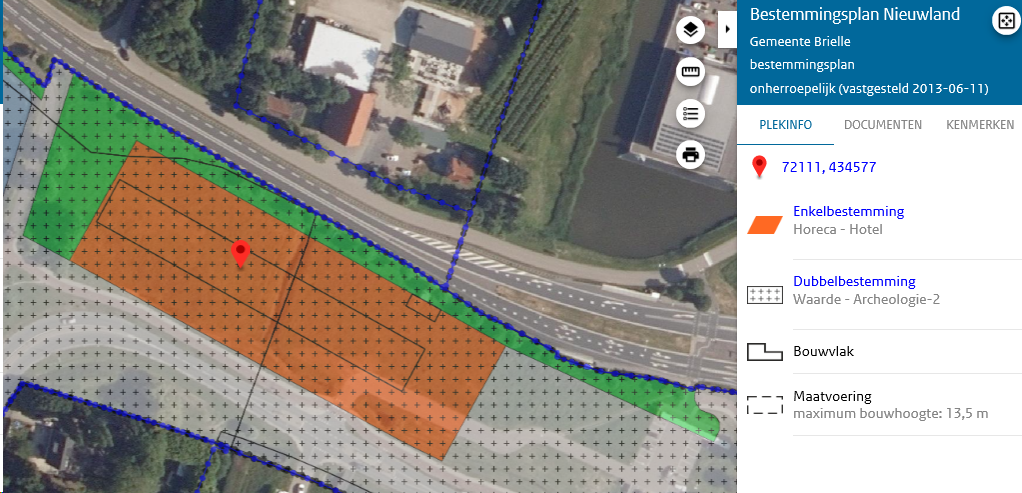
Task: Select the ruler measurement tool
Action: tap(690, 72)
